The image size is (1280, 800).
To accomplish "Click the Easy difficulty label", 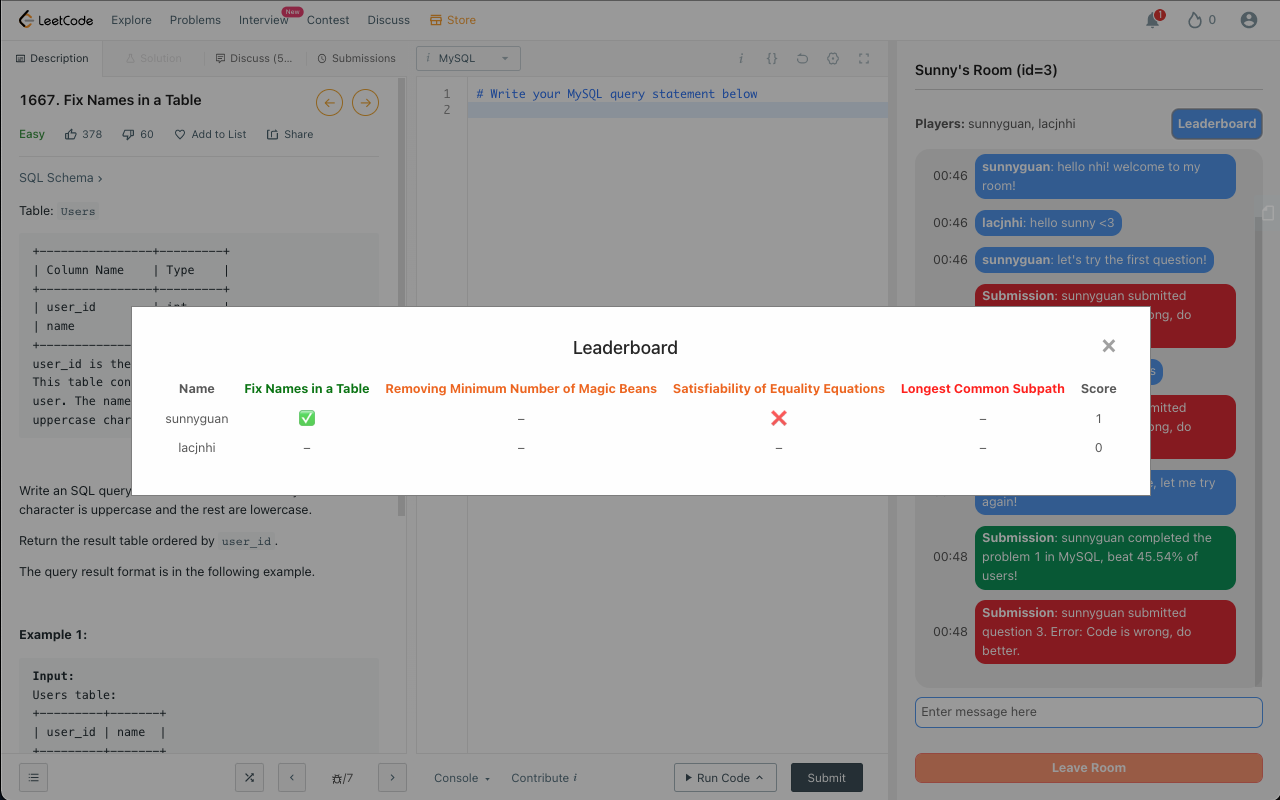I will click(x=32, y=134).
